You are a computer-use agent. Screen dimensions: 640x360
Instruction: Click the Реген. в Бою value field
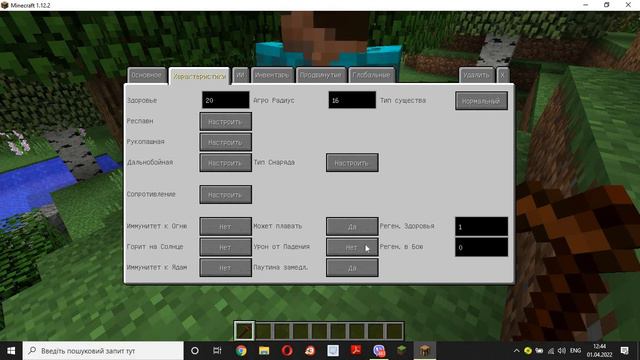pos(481,247)
